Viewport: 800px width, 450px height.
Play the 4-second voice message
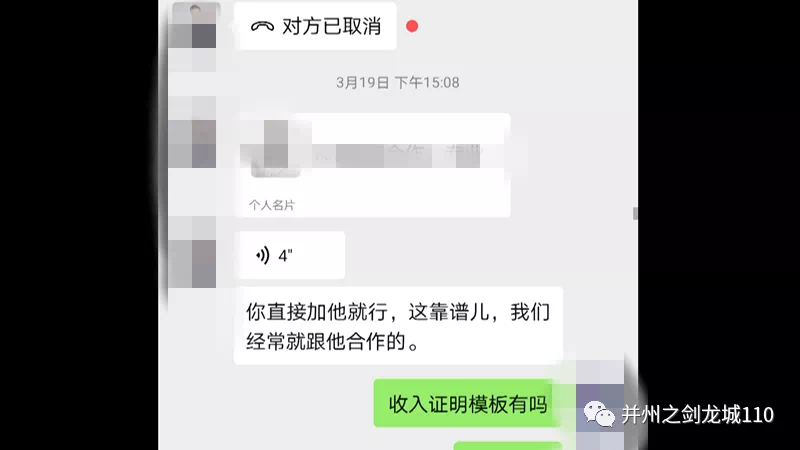(x=289, y=255)
